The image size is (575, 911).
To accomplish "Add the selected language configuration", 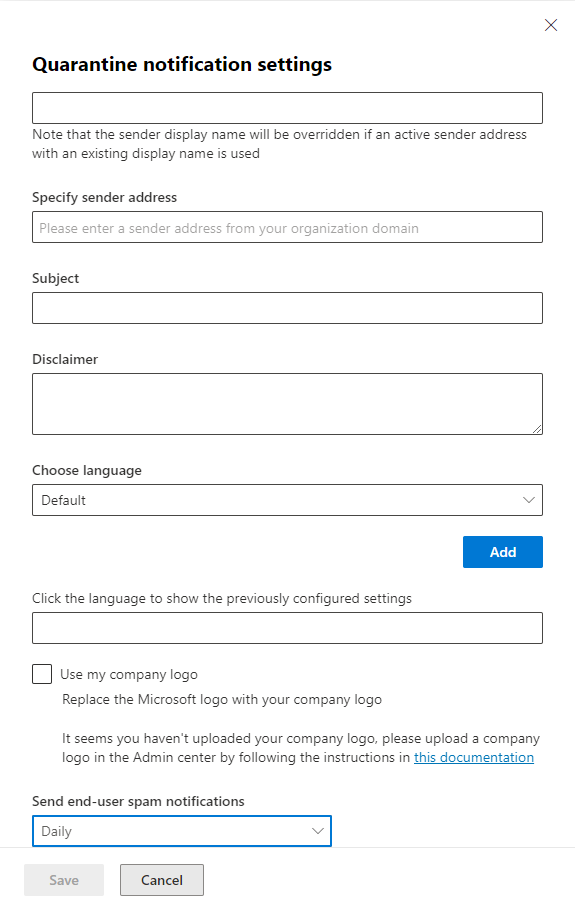I will (x=503, y=552).
